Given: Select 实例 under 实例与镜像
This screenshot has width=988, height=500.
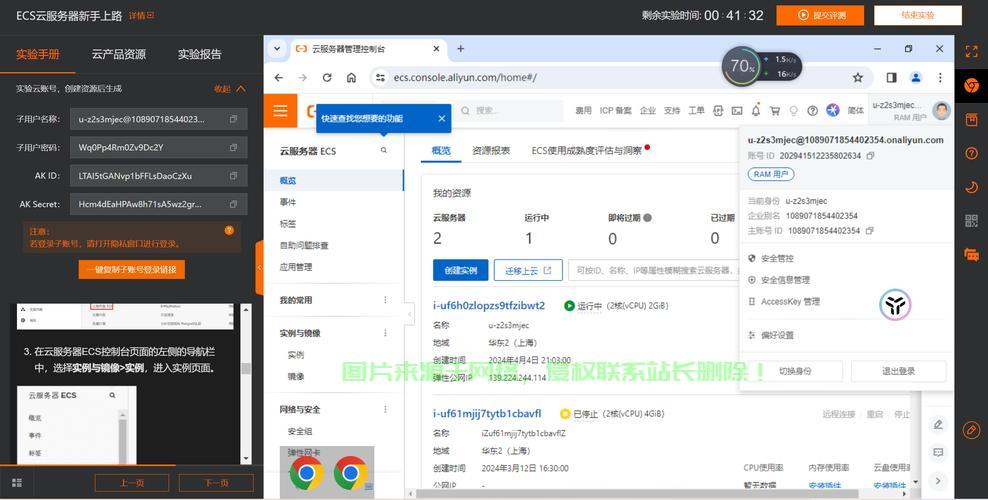Looking at the screenshot, I should (x=296, y=355).
